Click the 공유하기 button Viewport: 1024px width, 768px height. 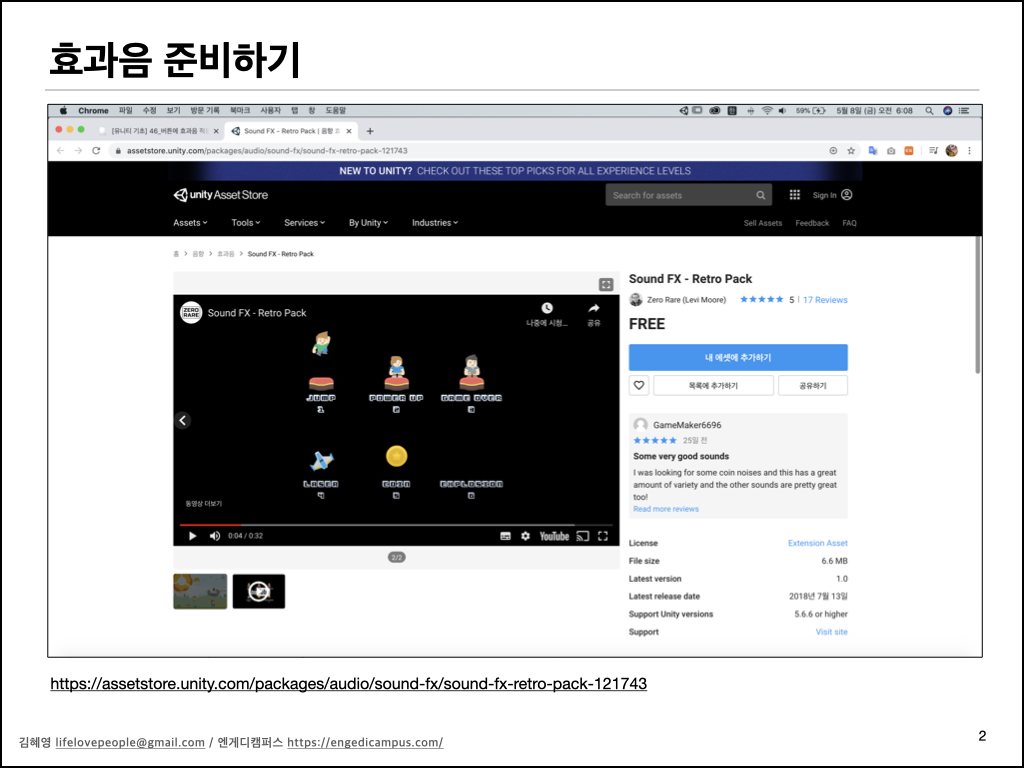point(813,385)
